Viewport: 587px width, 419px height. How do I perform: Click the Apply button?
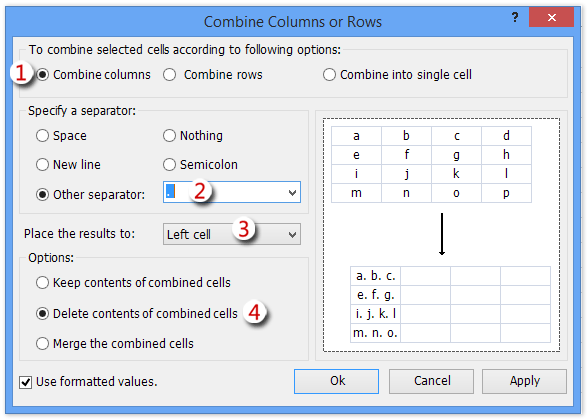[x=524, y=381]
